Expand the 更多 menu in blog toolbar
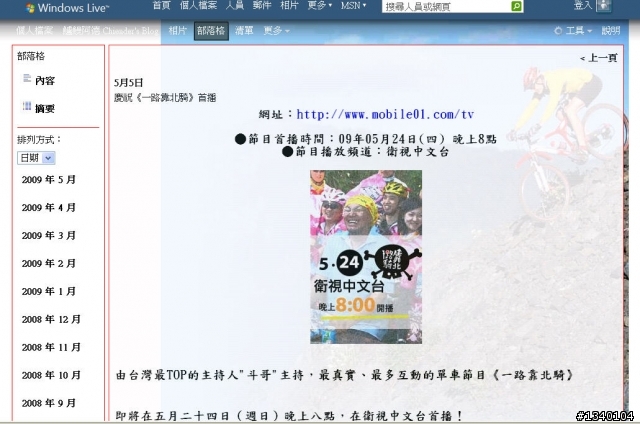Viewport: 640px width, 424px height. click(x=276, y=31)
